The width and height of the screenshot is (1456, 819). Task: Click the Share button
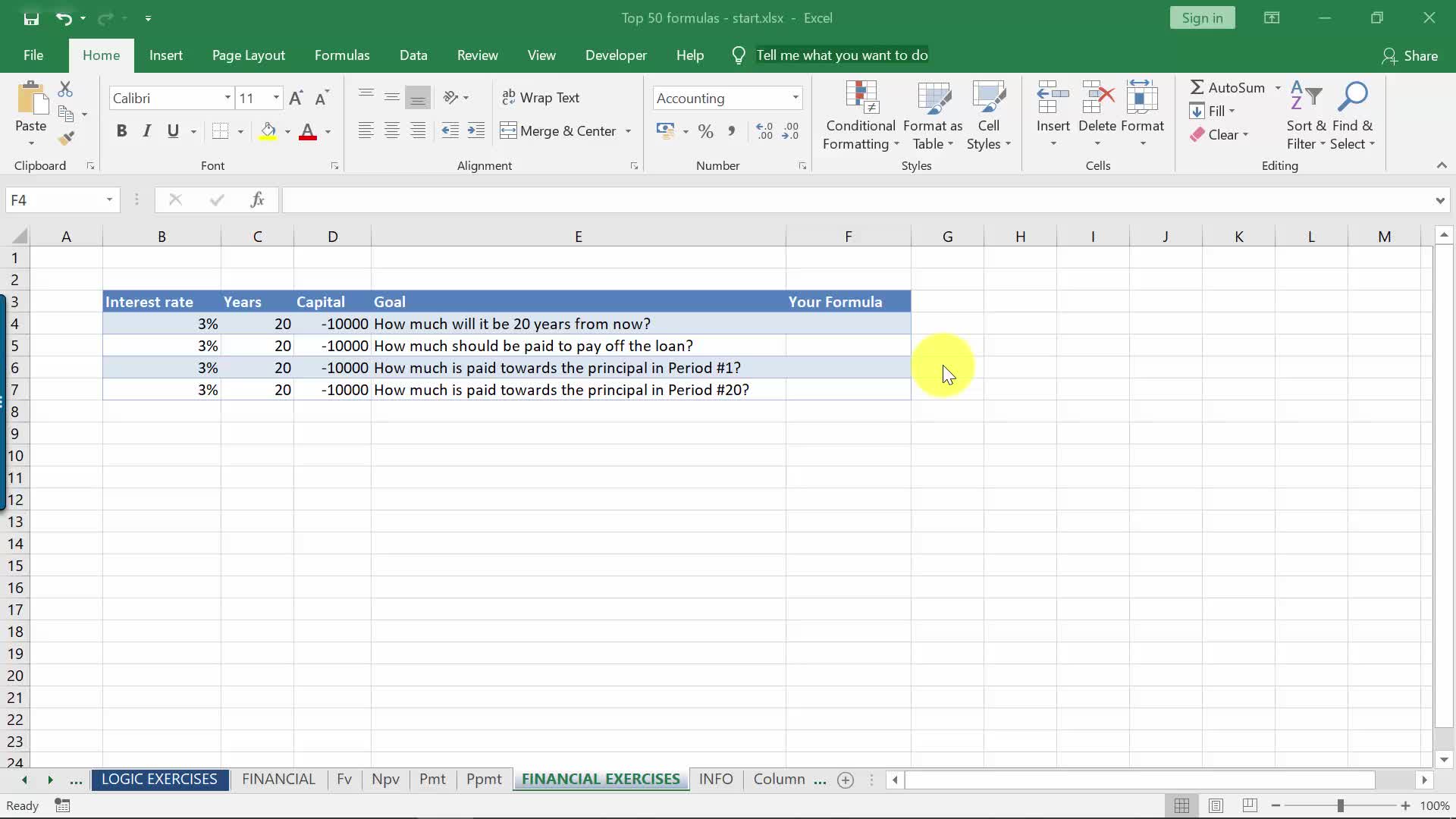[1410, 55]
